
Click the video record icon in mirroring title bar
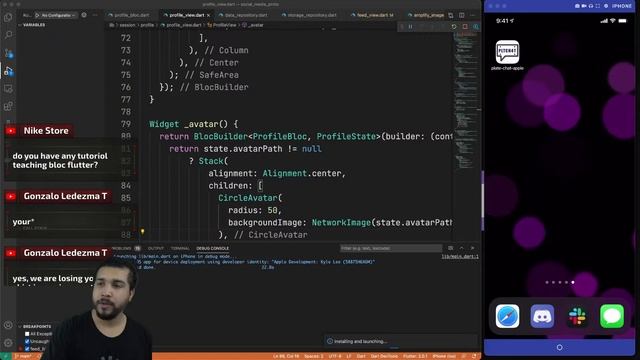(x=584, y=6)
